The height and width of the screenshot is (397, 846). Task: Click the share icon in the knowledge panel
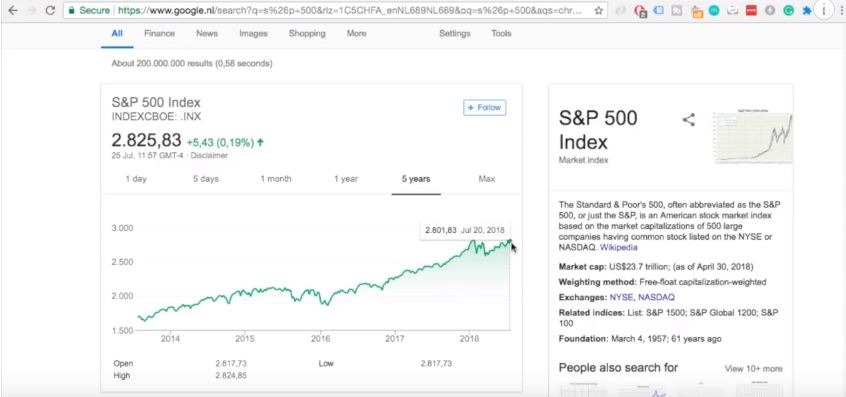click(688, 119)
